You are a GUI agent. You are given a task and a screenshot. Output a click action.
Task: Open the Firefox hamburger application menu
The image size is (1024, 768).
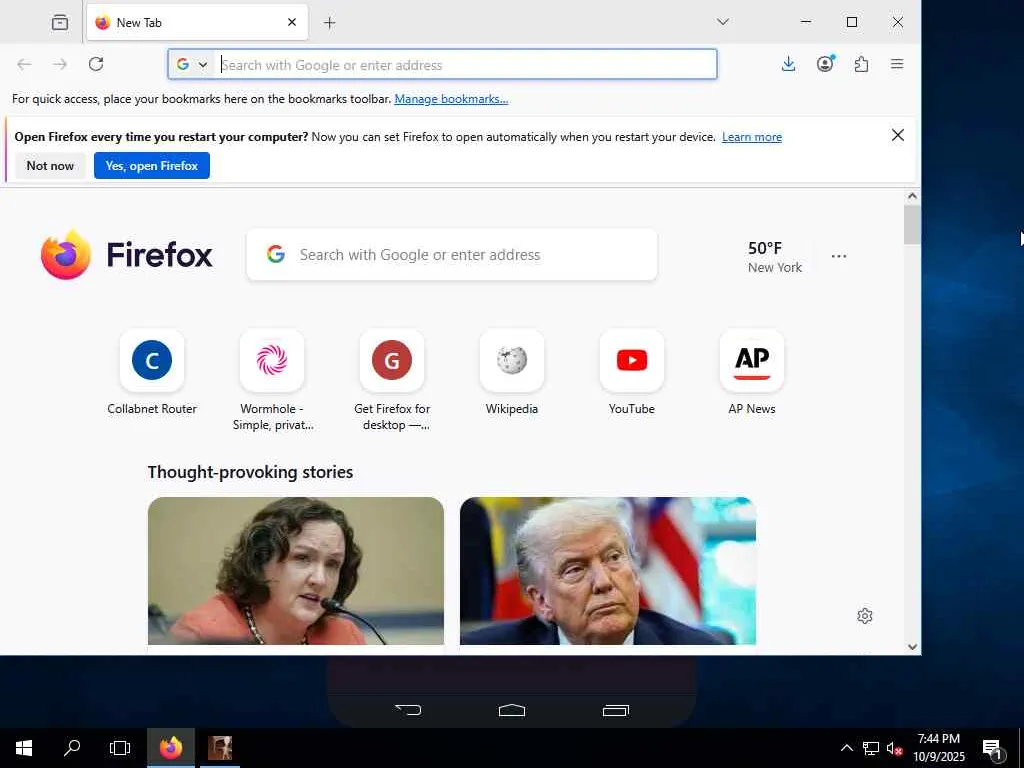897,64
